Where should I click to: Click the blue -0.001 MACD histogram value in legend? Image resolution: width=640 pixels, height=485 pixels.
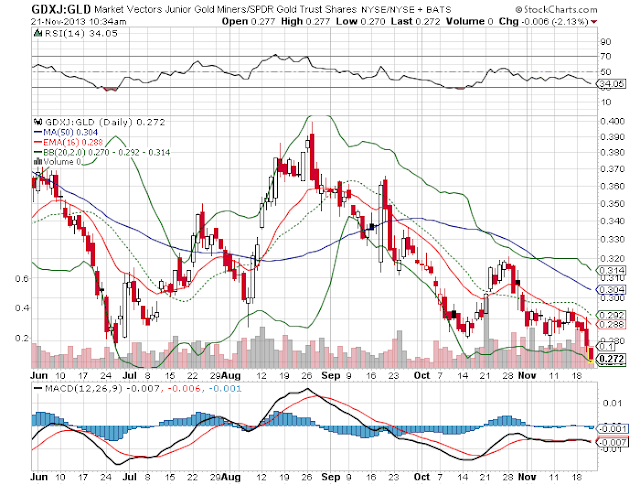point(225,388)
